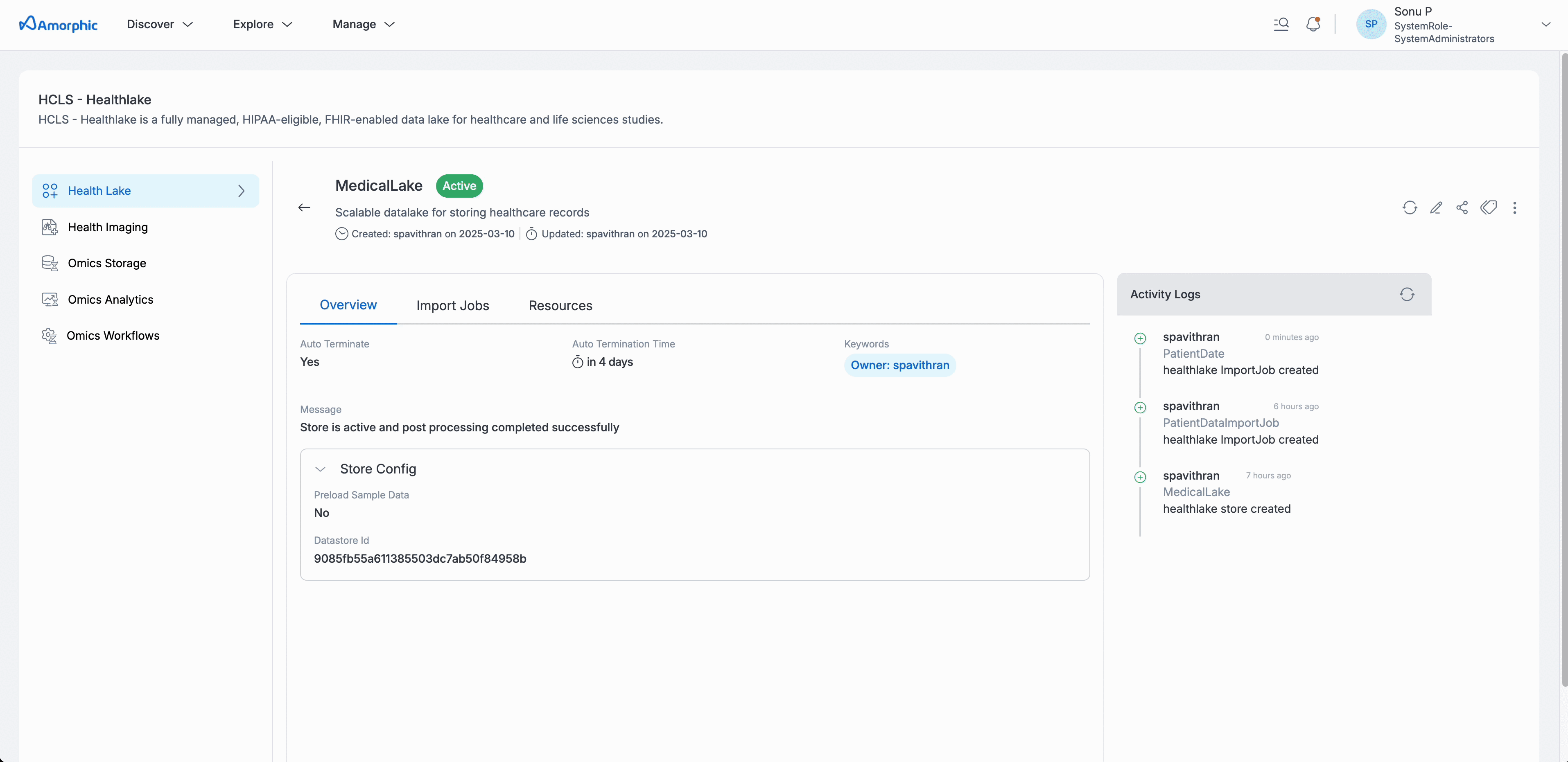The width and height of the screenshot is (1568, 762).
Task: Click the Amorphic logo
Action: pos(59,24)
